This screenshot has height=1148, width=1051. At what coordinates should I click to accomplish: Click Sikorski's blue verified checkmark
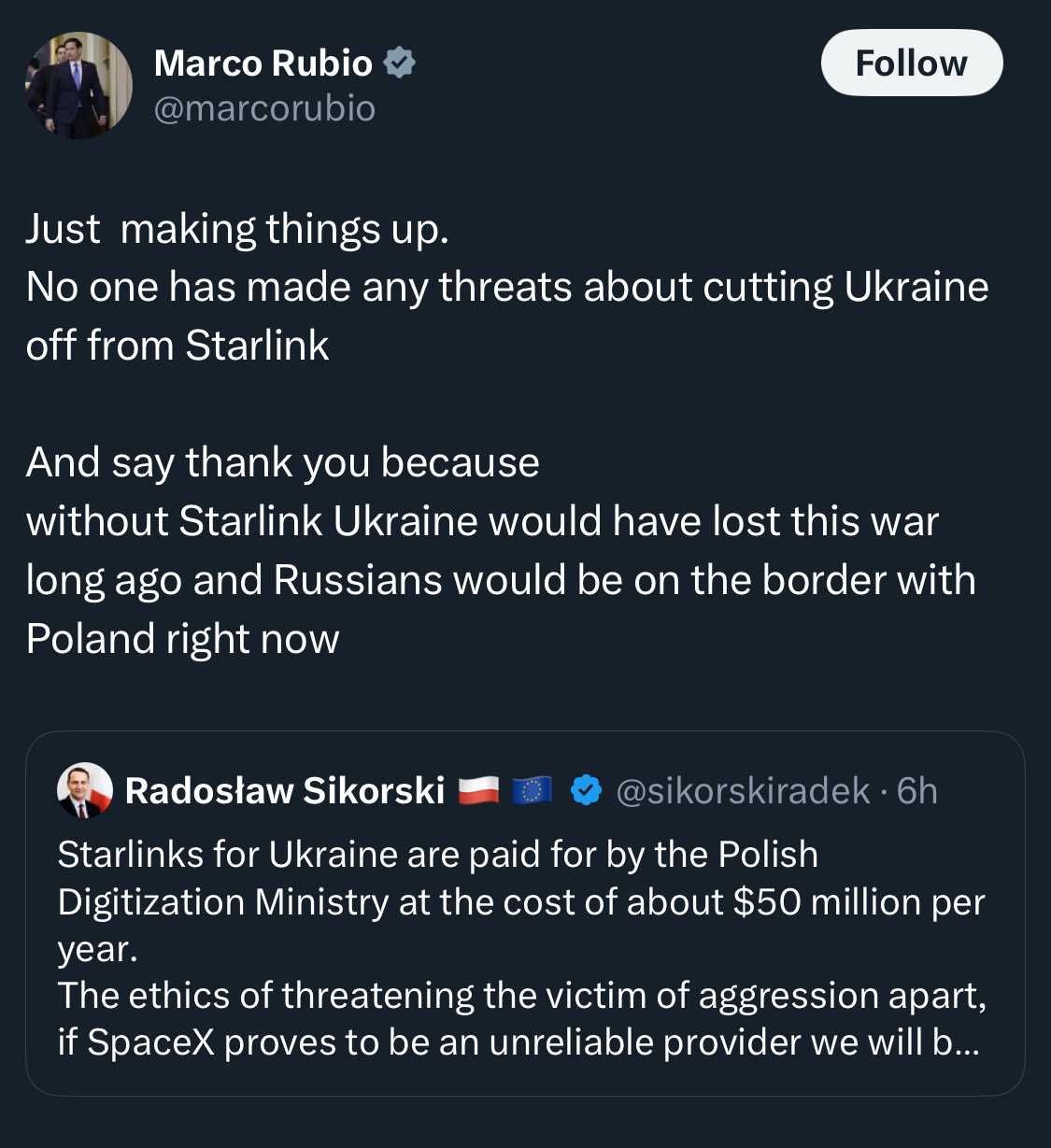[x=586, y=790]
